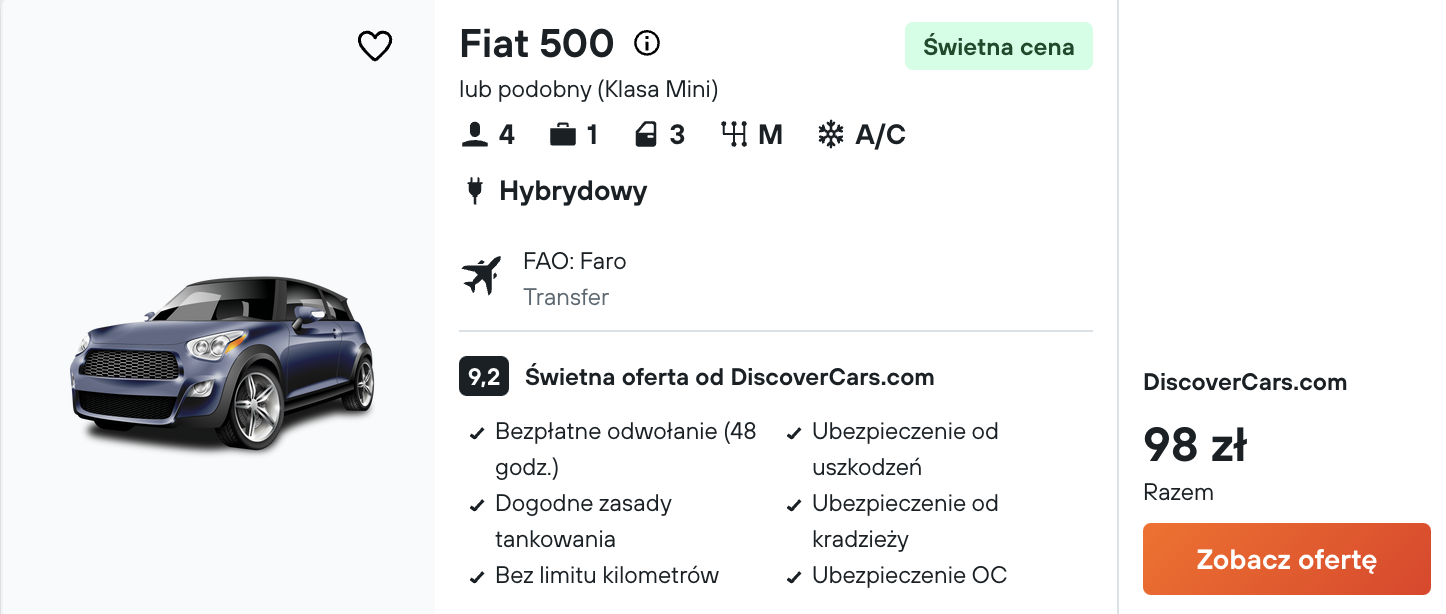Viewport: 1446px width, 614px height.
Task: Click the hybrid plug icon
Action: [475, 191]
